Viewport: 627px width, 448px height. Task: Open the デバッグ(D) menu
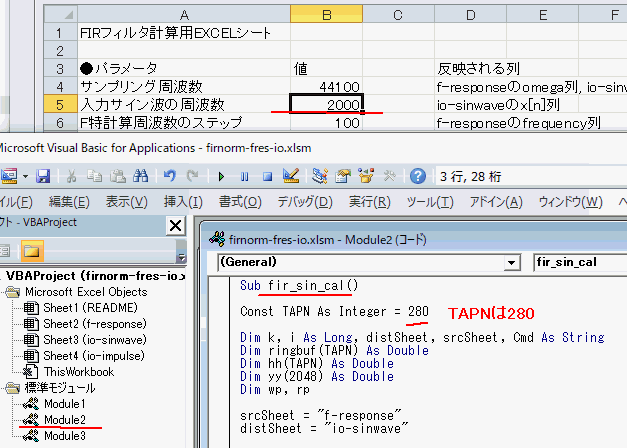[305, 202]
